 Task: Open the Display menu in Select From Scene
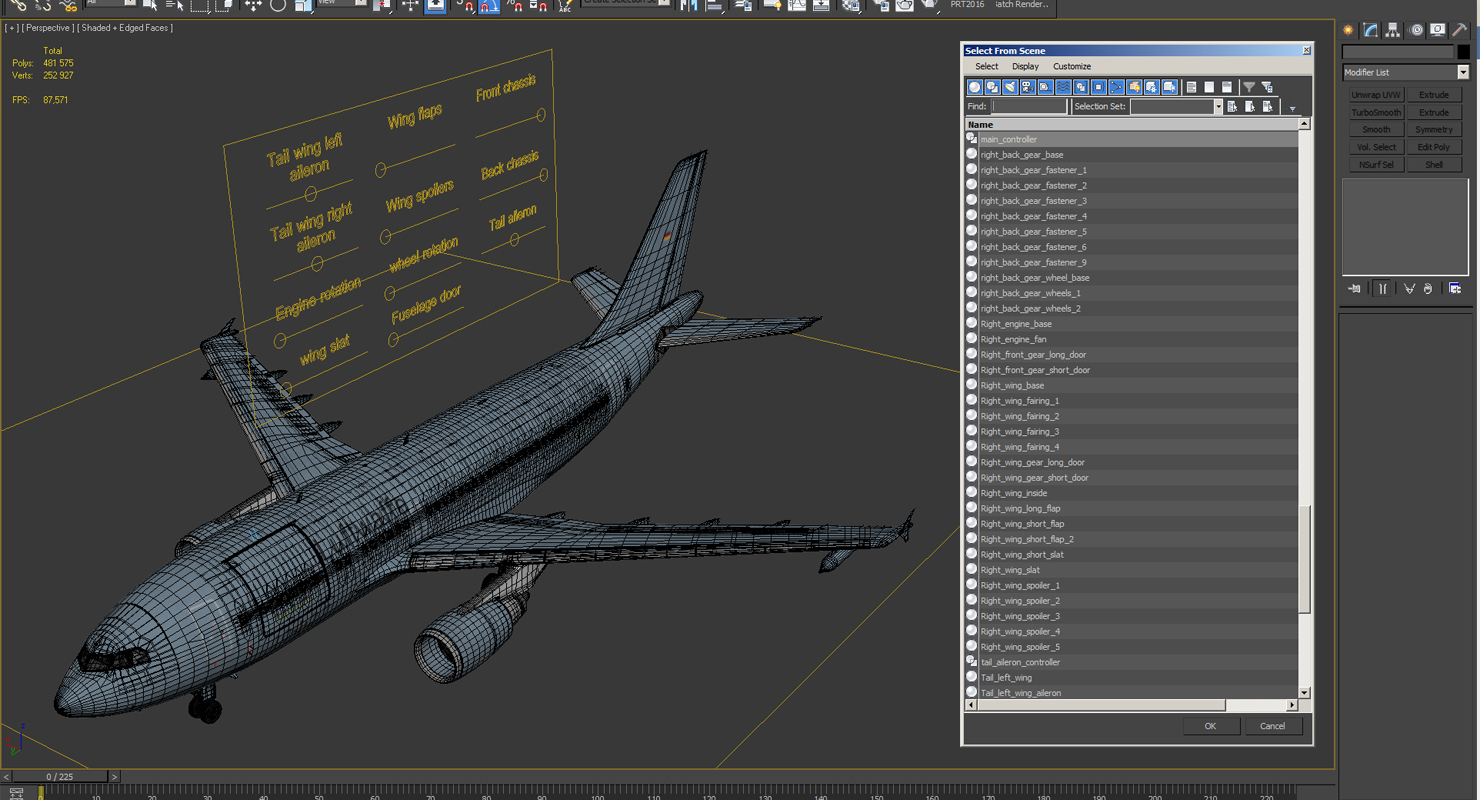pyautogui.click(x=1025, y=66)
